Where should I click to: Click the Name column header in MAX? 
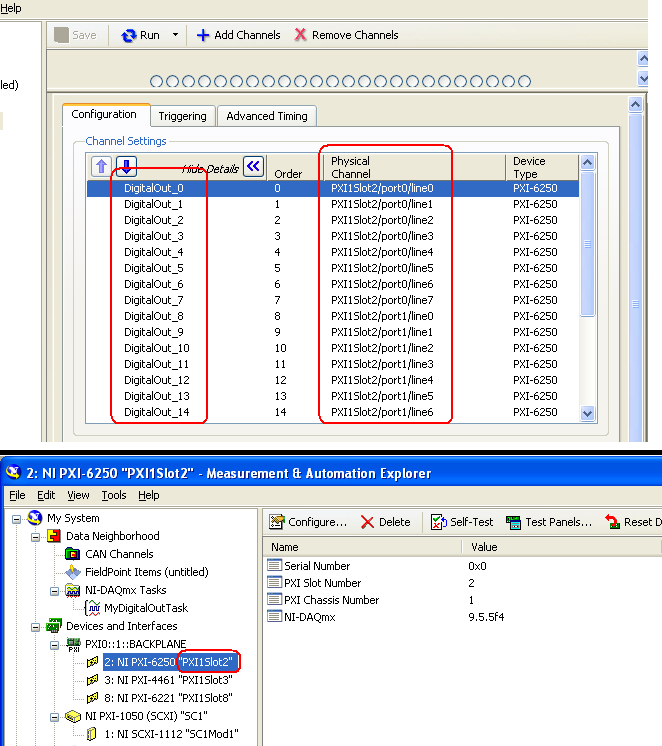point(363,547)
